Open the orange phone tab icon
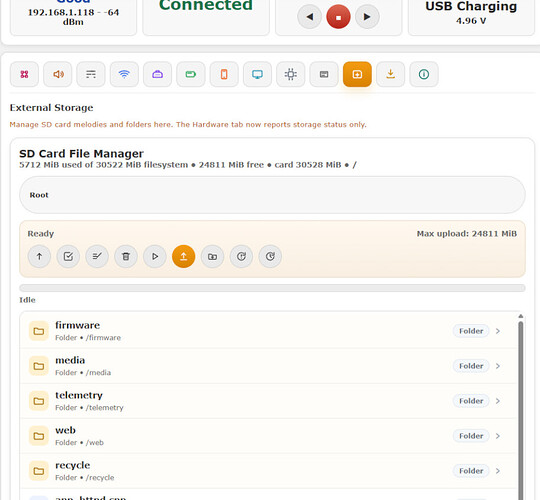This screenshot has width=540, height=500. [x=224, y=74]
